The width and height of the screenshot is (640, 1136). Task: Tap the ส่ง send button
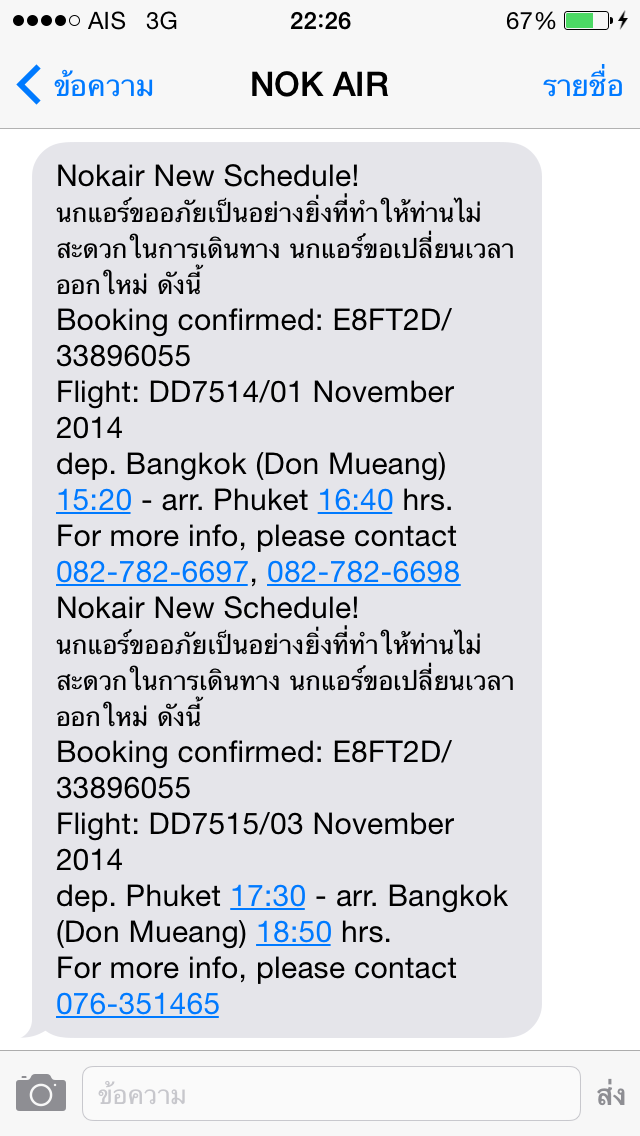(x=610, y=1094)
